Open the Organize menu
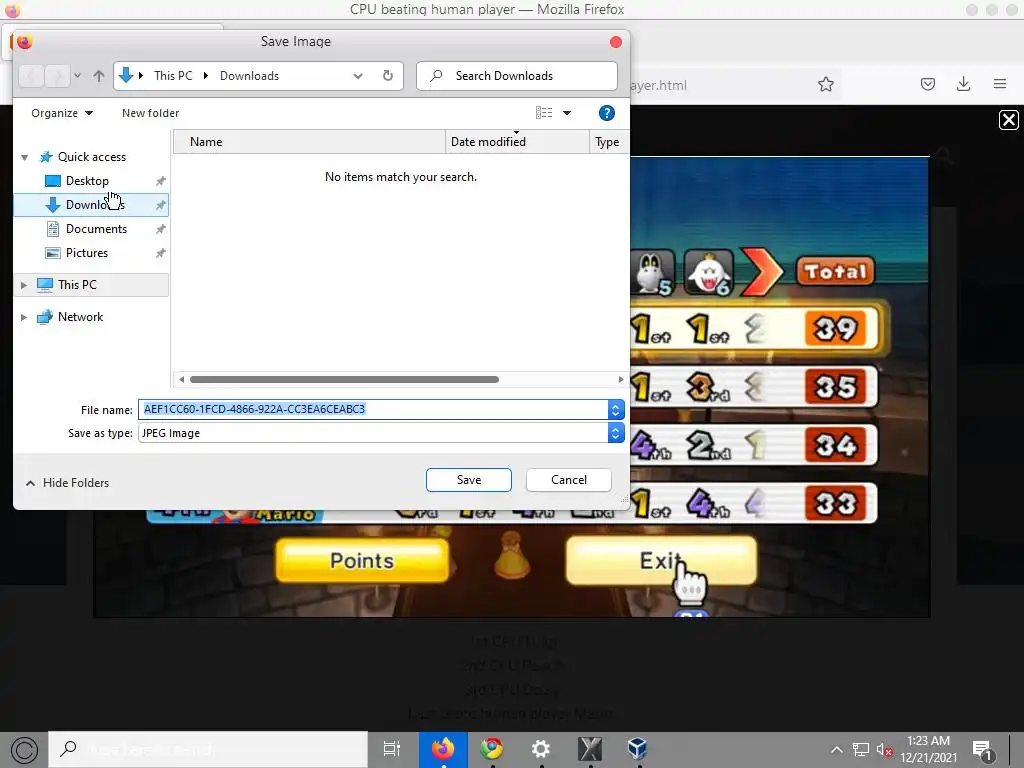 [x=62, y=113]
